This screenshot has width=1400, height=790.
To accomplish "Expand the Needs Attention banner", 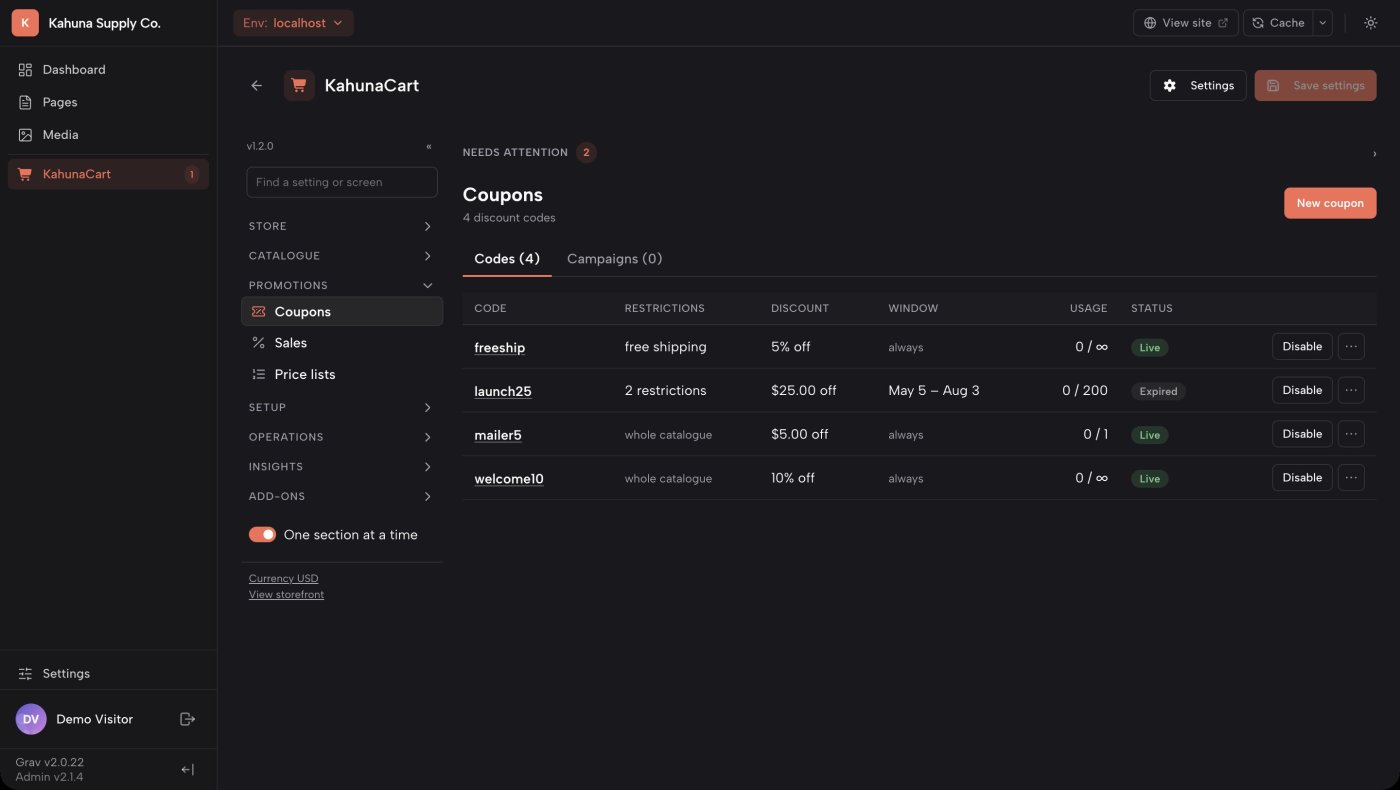I will tap(919, 153).
